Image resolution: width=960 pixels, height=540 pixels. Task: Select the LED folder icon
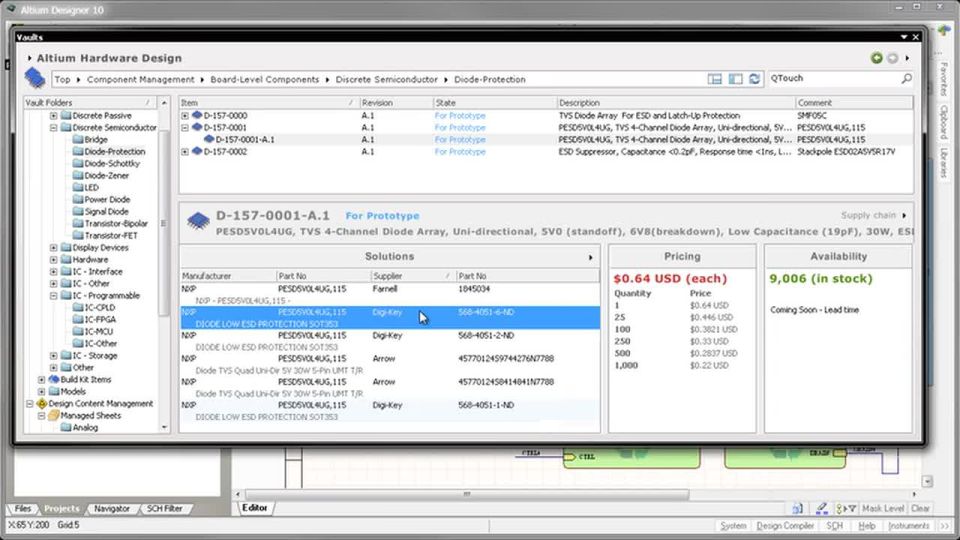[78, 187]
